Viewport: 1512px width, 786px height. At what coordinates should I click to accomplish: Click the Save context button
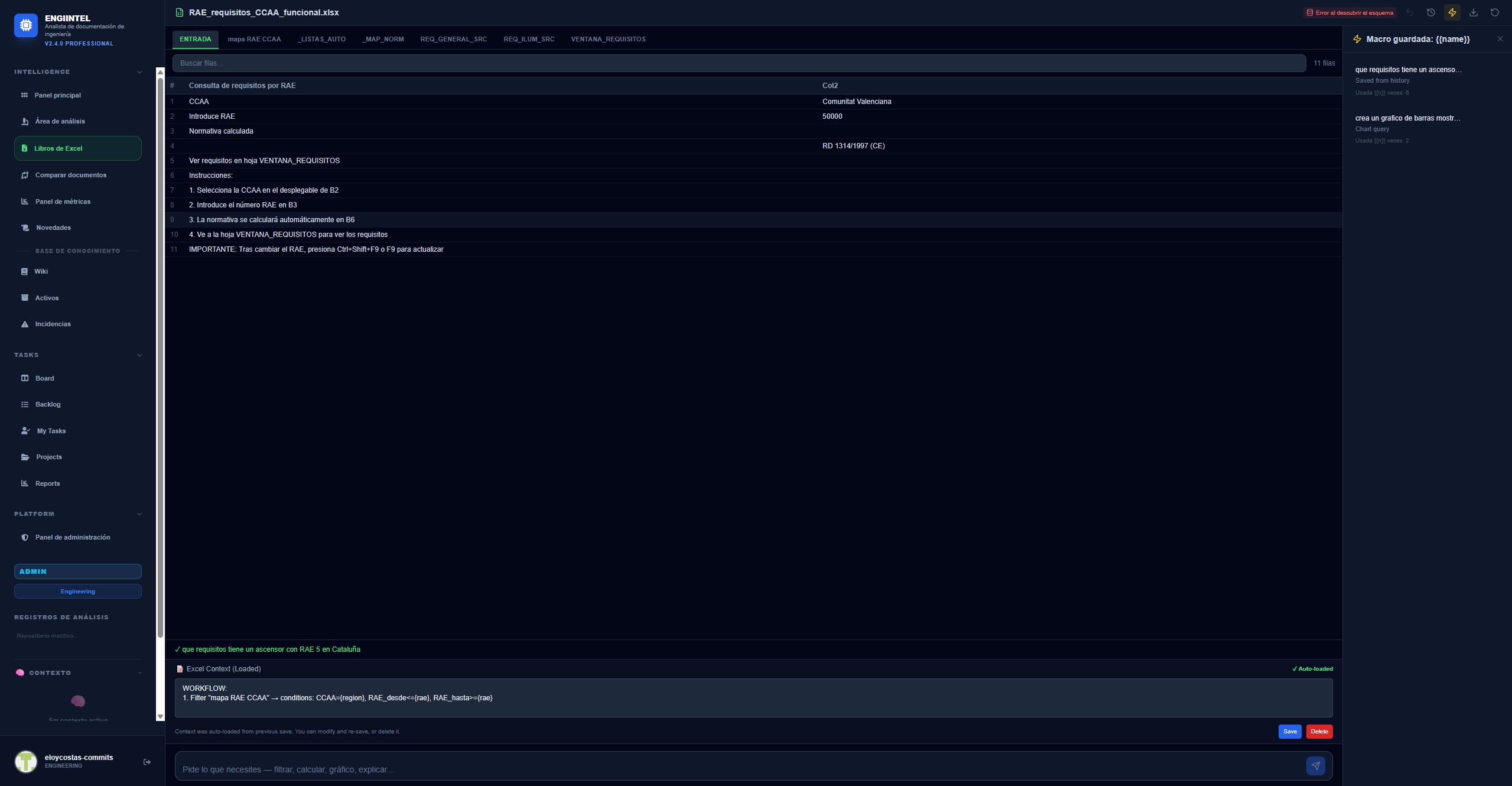(x=1290, y=732)
